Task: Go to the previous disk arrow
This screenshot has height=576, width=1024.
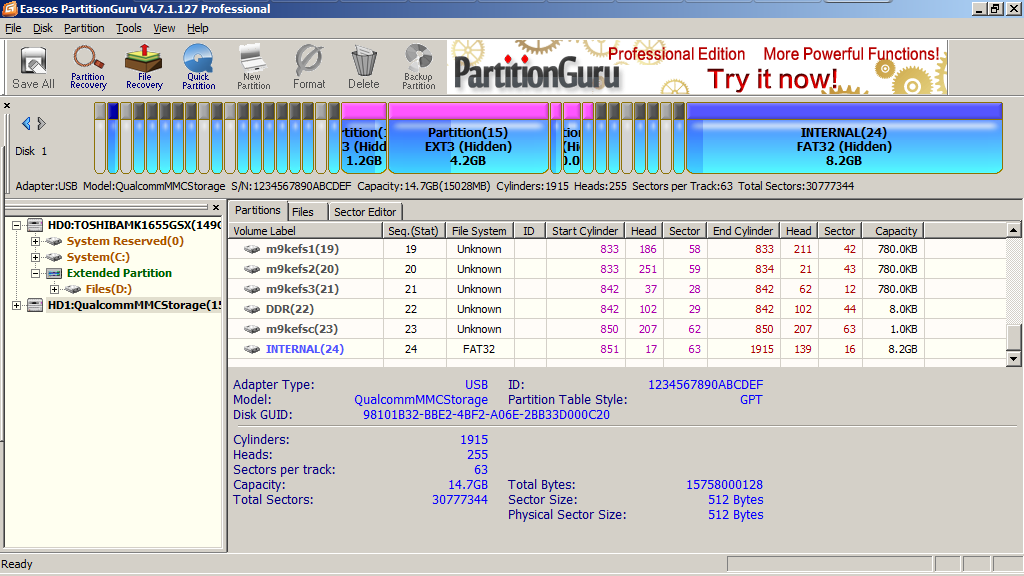Action: 26,123
